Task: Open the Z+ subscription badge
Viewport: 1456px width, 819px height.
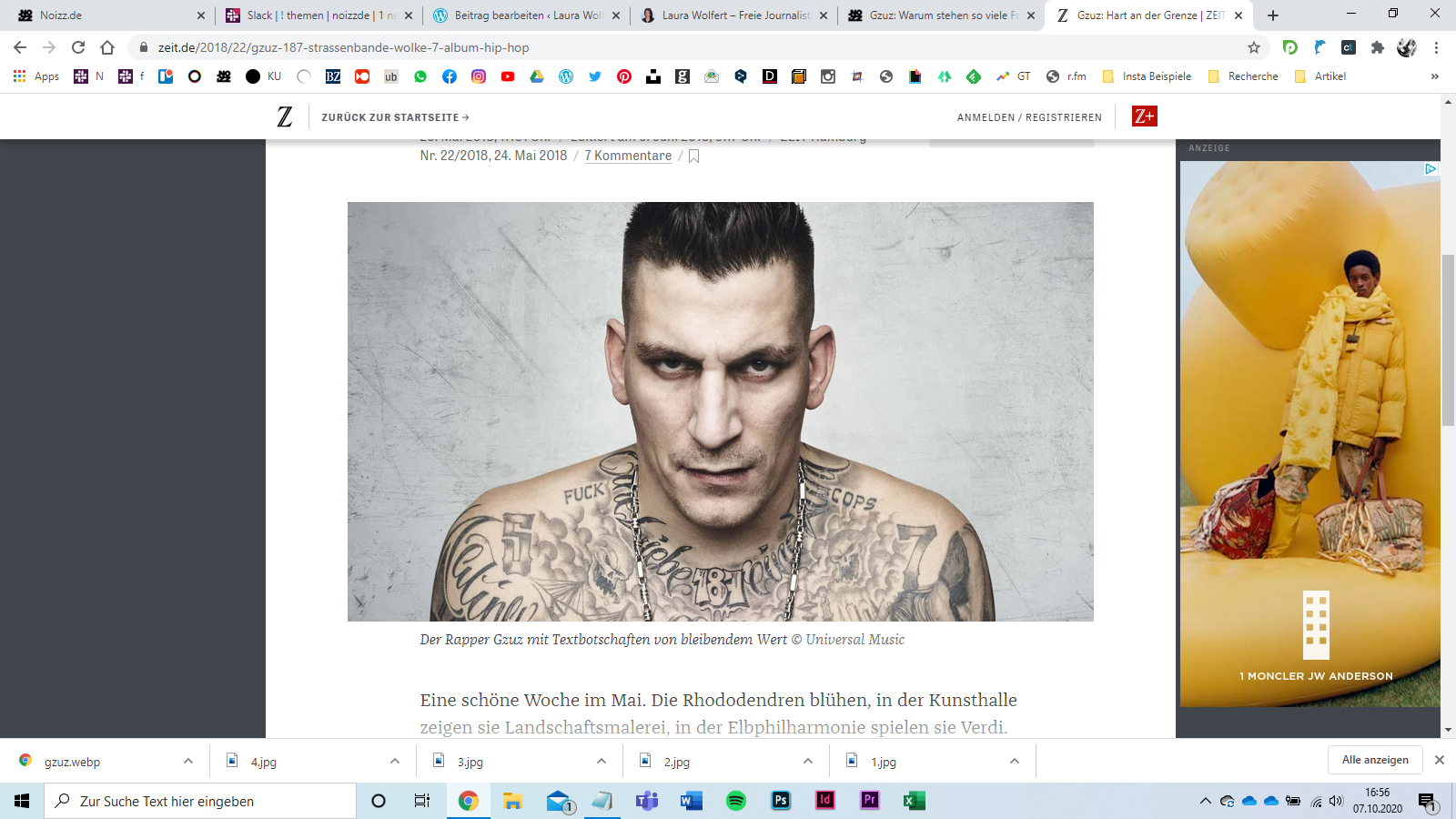Action: (x=1144, y=116)
